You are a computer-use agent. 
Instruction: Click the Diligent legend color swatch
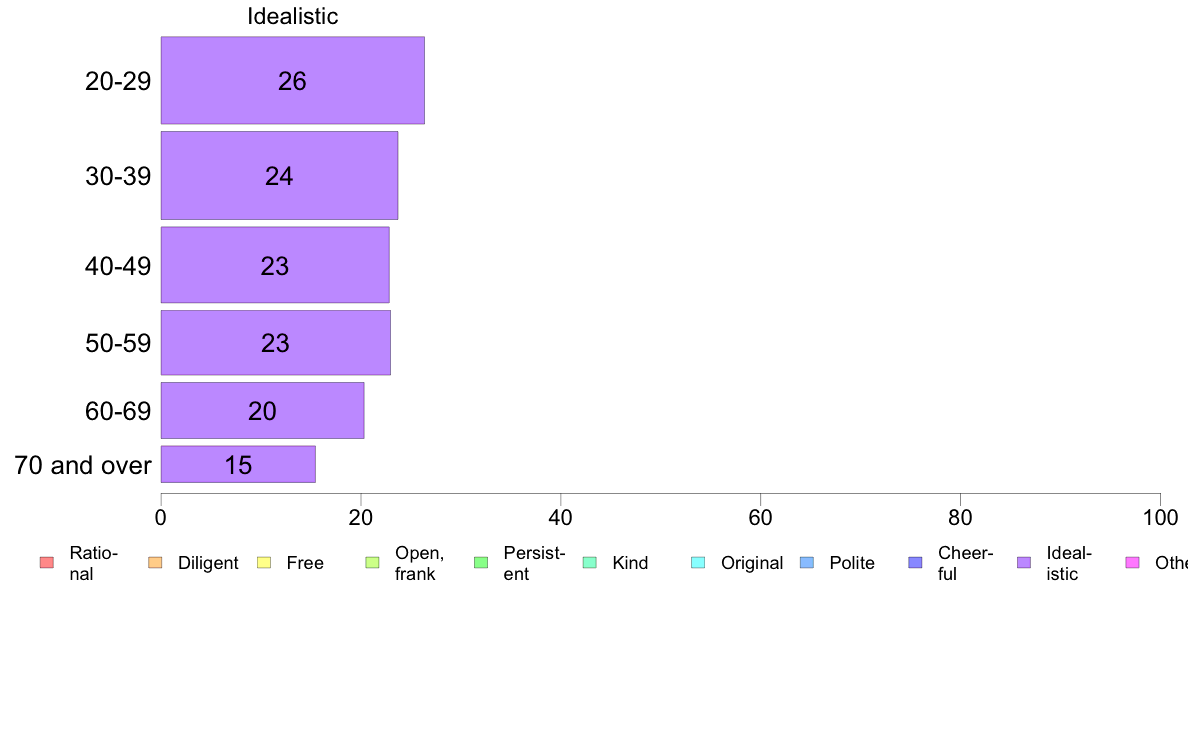coord(155,562)
